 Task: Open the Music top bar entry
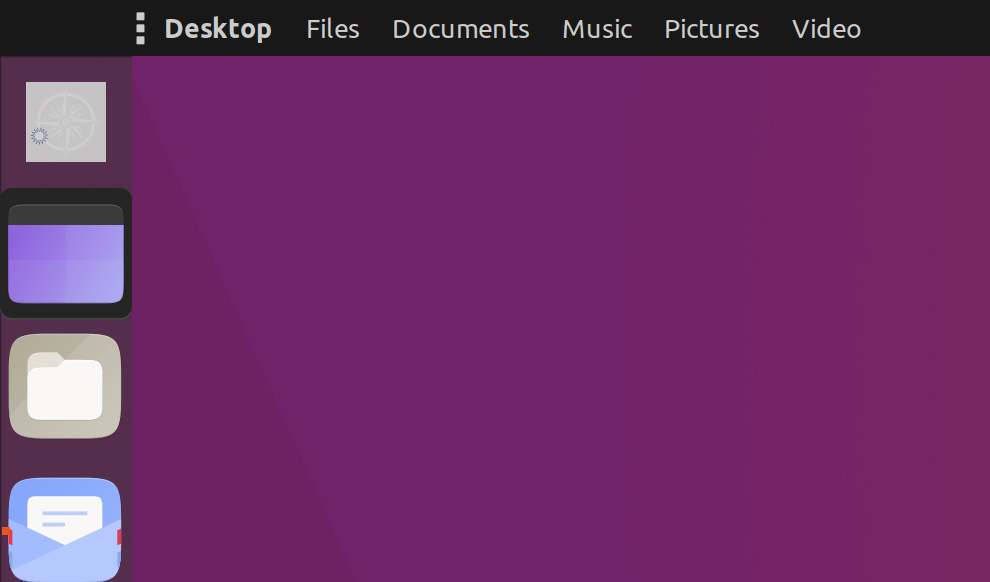[x=597, y=29]
